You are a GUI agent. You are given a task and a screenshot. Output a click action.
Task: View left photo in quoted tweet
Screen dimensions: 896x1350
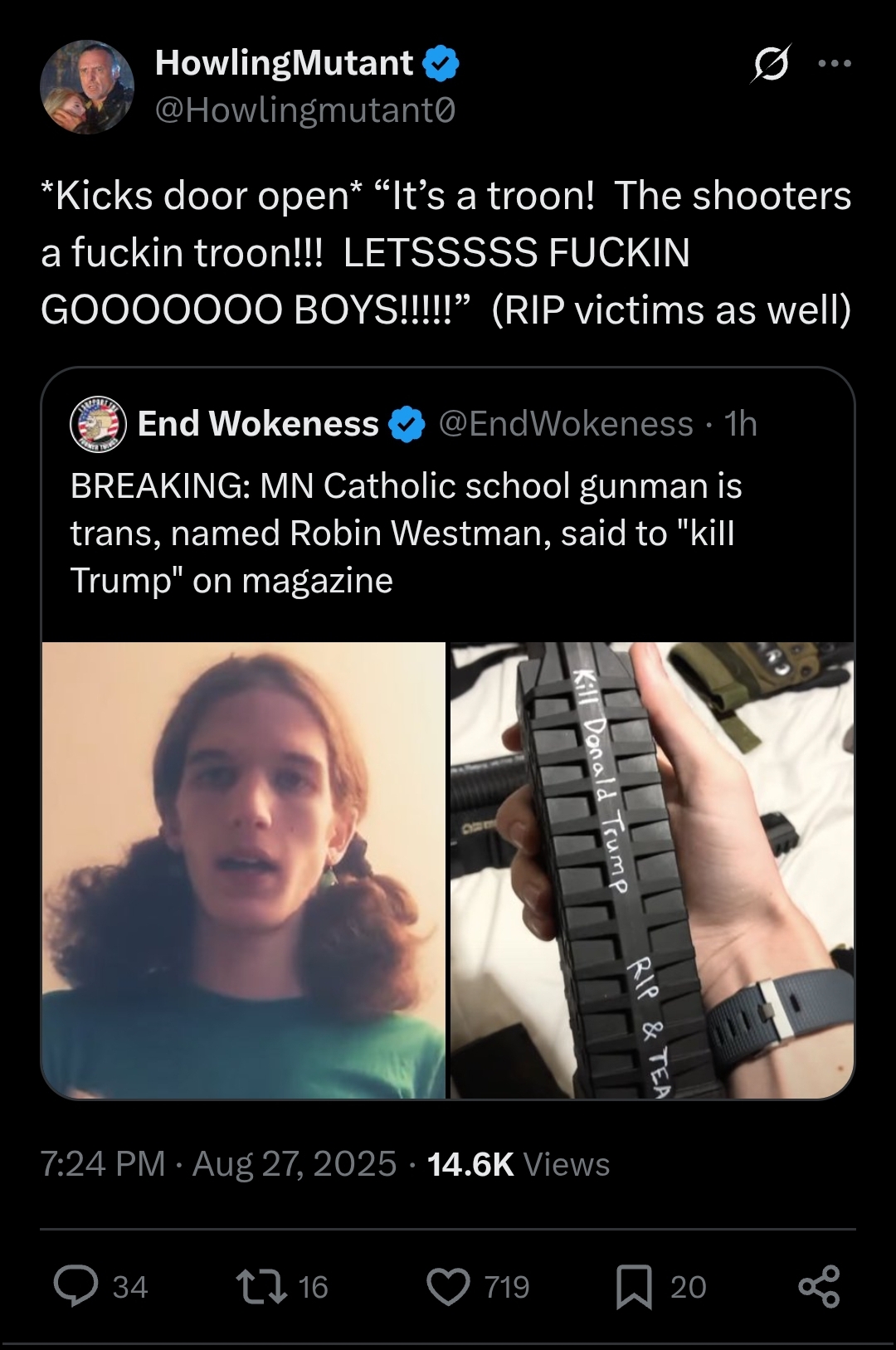click(244, 870)
